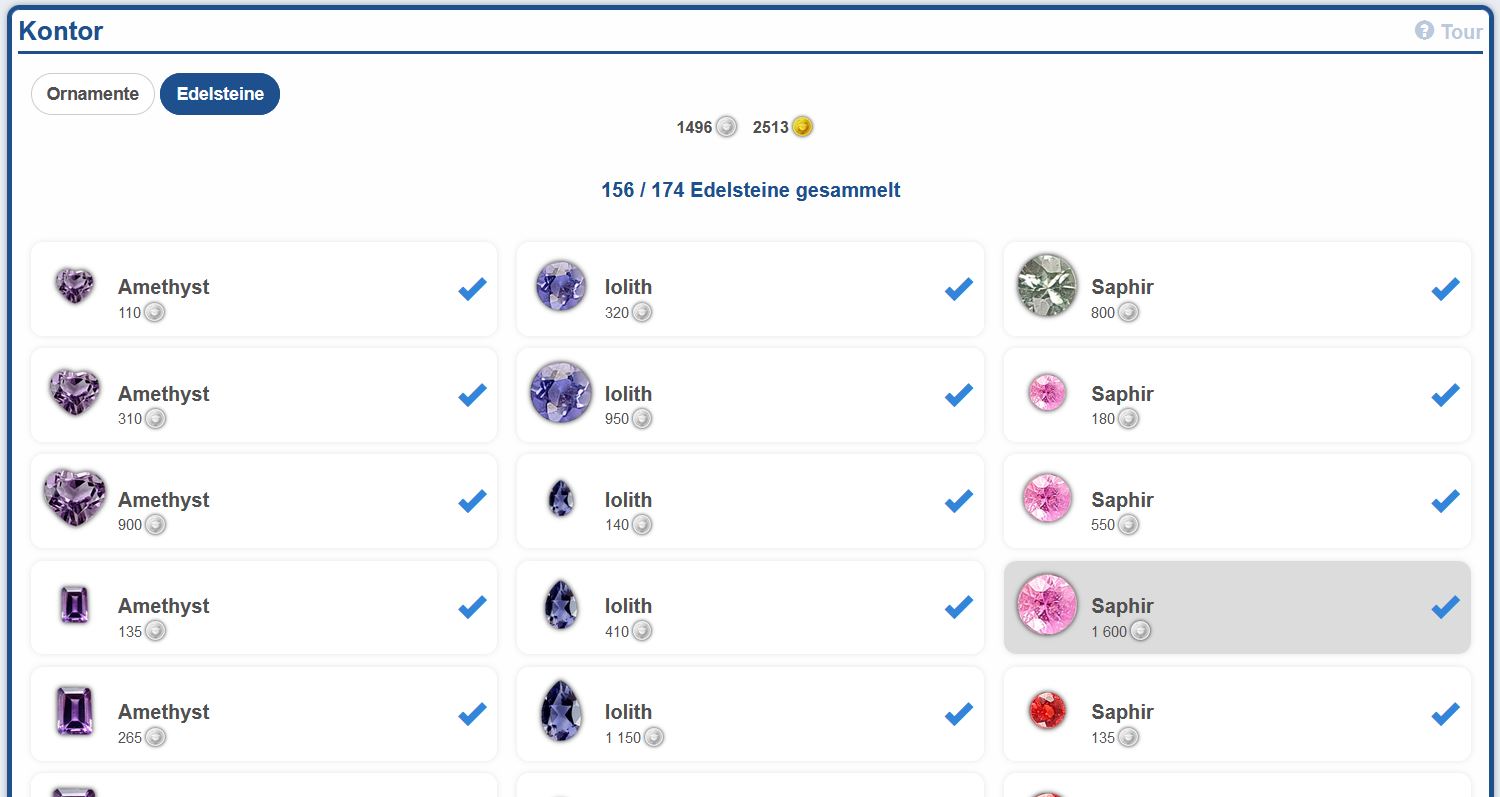Click the large heart Amethyst gem priced 900
This screenshot has height=797, width=1500.
[x=74, y=498]
